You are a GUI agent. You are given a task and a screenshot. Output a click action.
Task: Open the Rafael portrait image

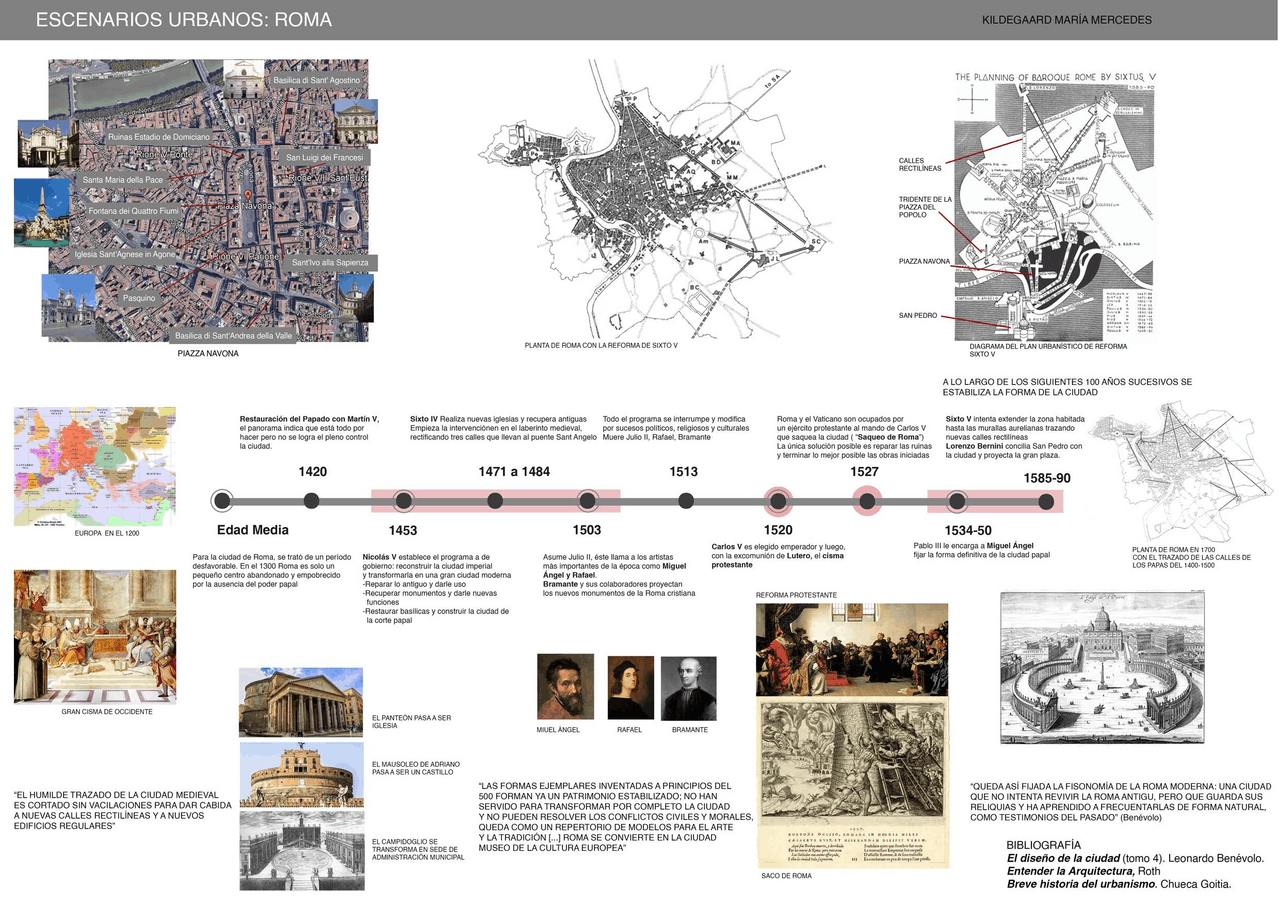pos(630,687)
